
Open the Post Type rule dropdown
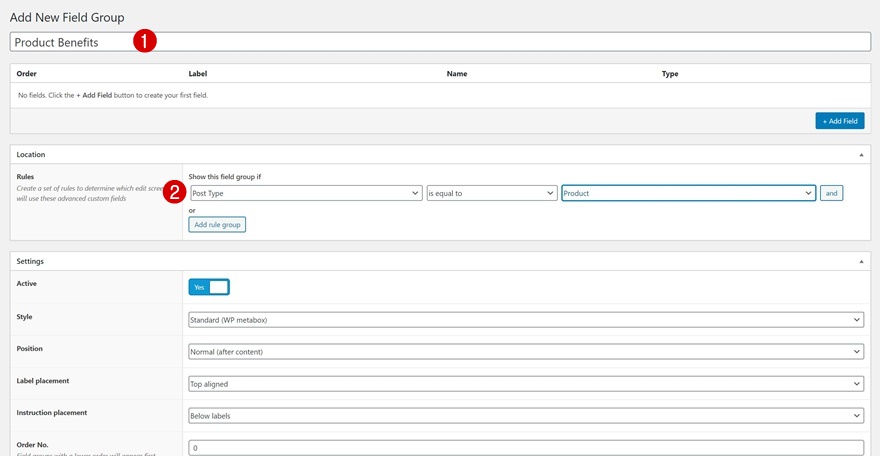click(x=305, y=193)
